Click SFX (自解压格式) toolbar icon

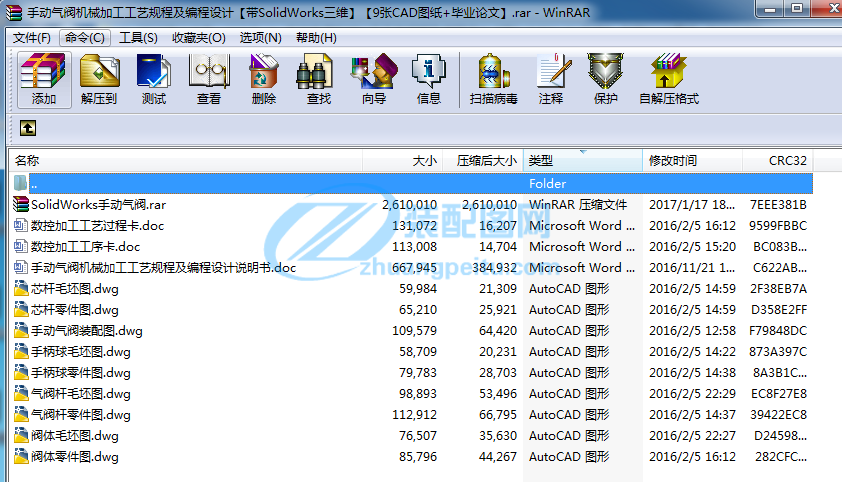click(x=669, y=79)
